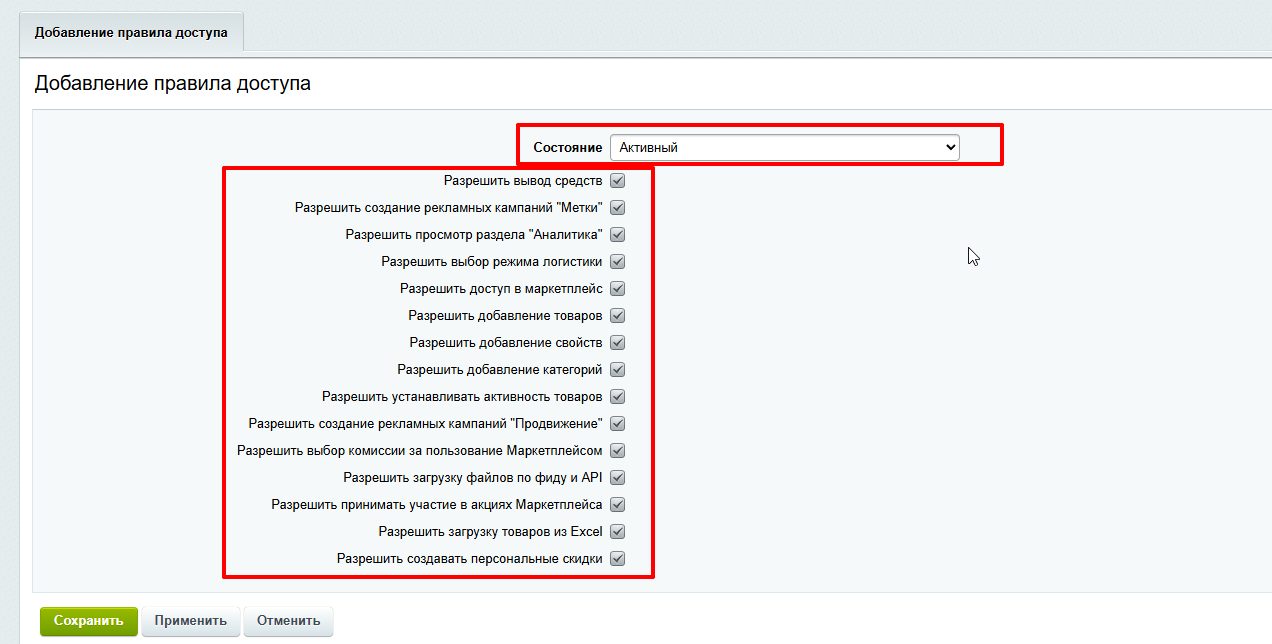Viewport: 1272px width, 644px height.
Task: Uncheck Разрешить доступ в маркетплейс
Action: click(617, 289)
